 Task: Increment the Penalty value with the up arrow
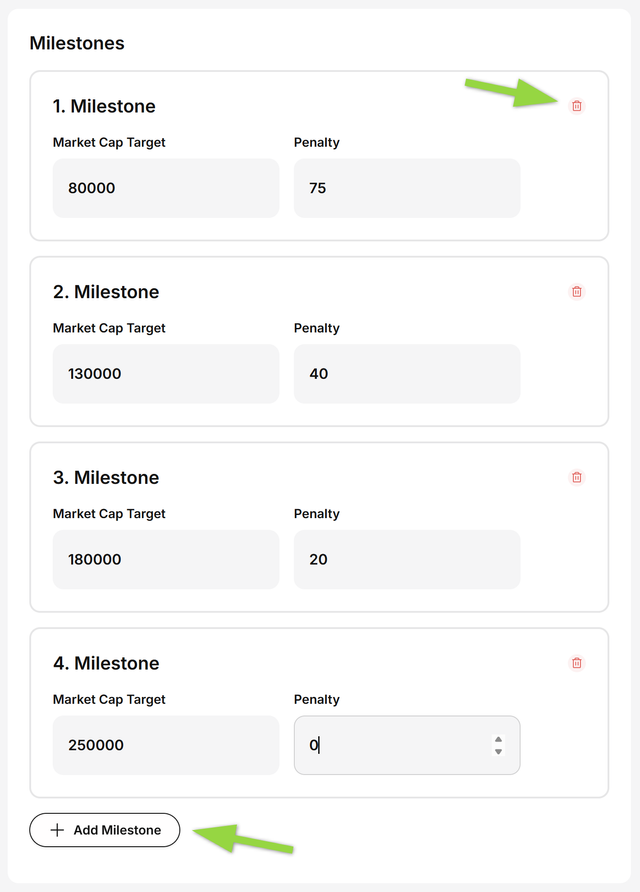point(498,740)
